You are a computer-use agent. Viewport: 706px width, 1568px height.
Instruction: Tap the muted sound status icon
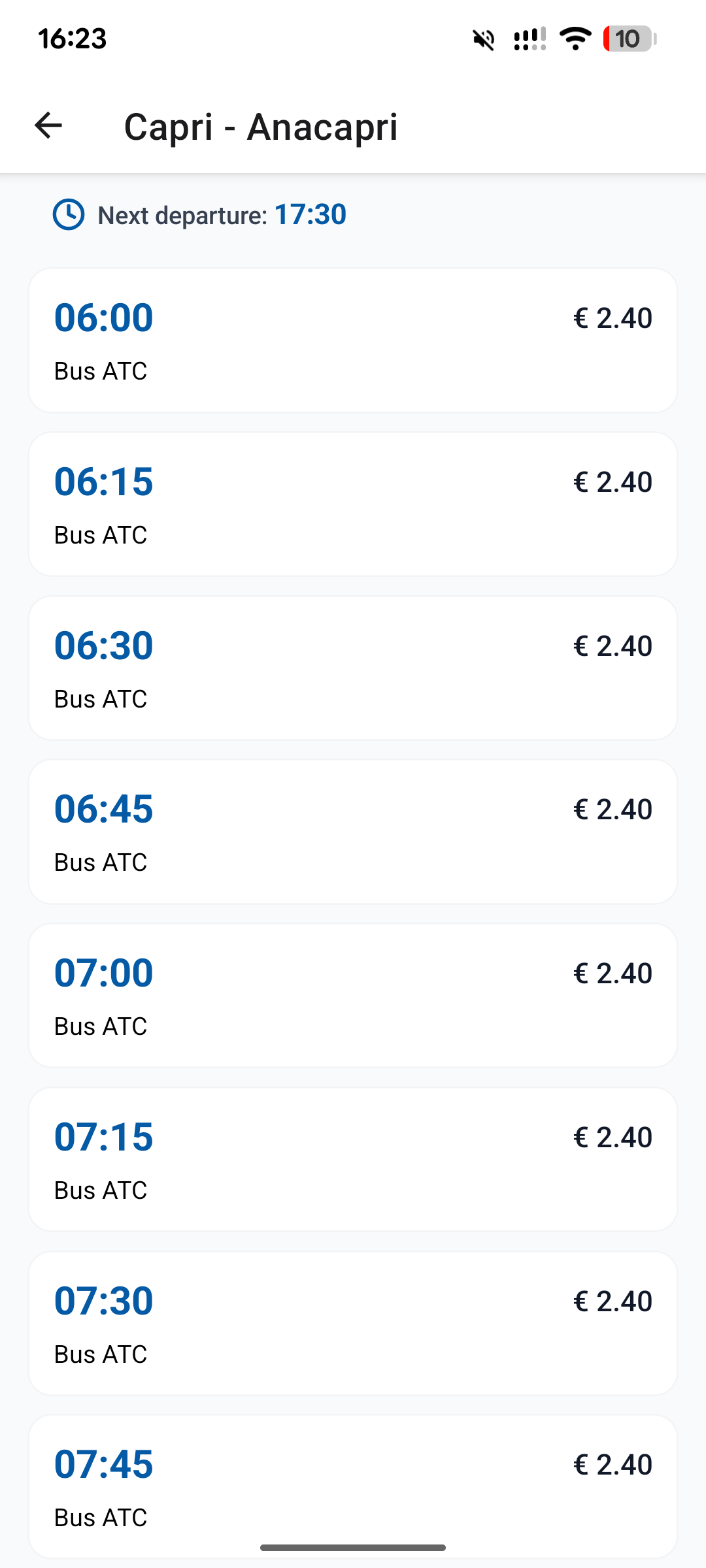(484, 39)
